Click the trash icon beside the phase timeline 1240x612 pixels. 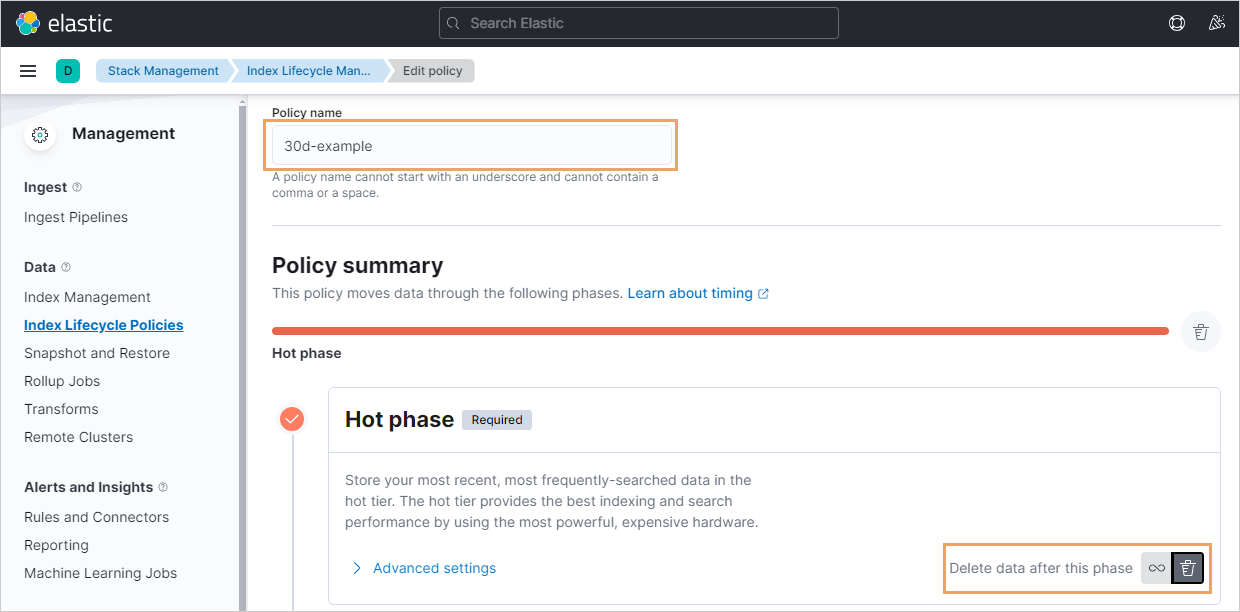point(1201,332)
